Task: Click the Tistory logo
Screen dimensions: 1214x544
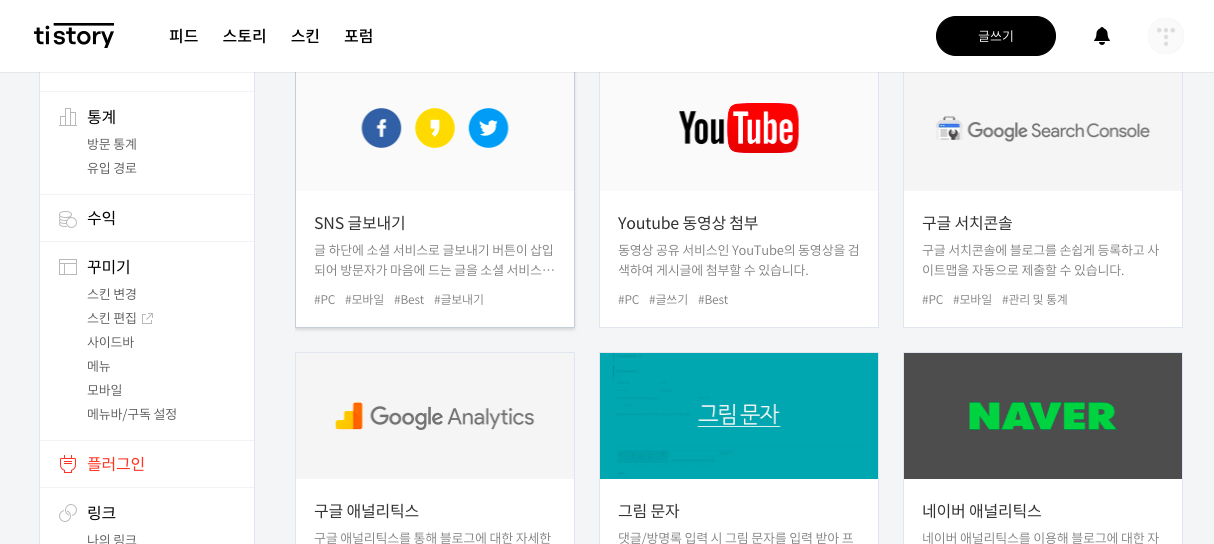Action: tap(74, 35)
